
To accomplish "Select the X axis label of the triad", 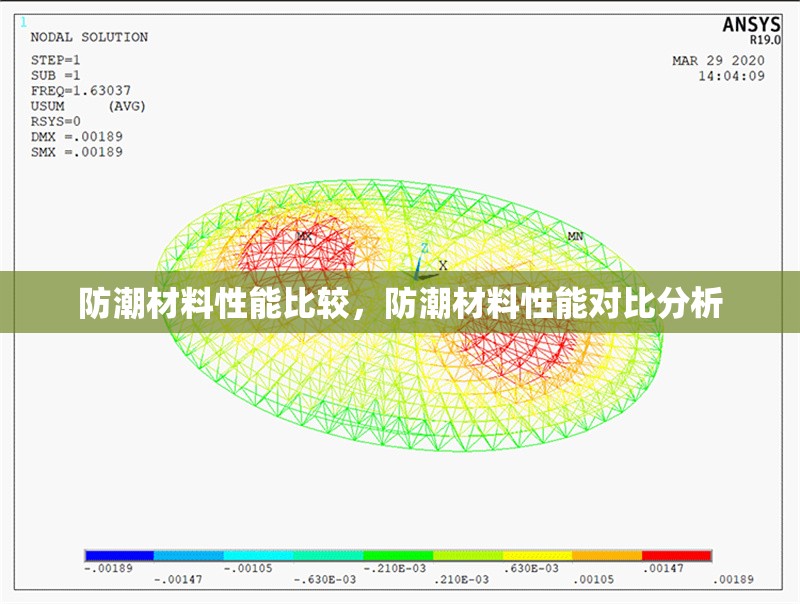I will click(x=442, y=264).
